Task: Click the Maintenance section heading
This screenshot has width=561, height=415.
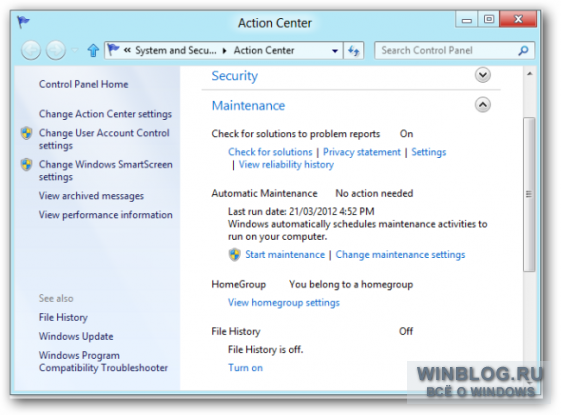Action: (248, 106)
